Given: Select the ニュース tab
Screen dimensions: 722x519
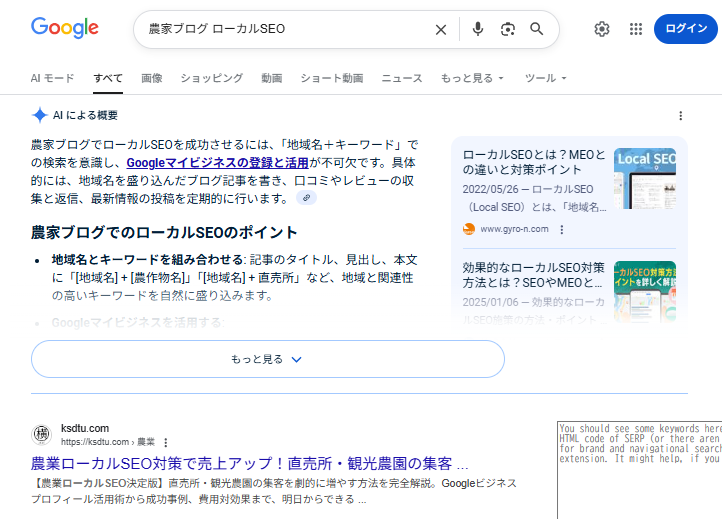Looking at the screenshot, I should (402, 78).
